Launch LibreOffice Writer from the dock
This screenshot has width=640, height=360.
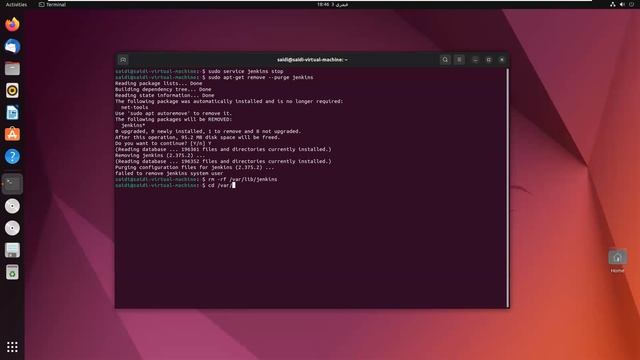click(12, 112)
